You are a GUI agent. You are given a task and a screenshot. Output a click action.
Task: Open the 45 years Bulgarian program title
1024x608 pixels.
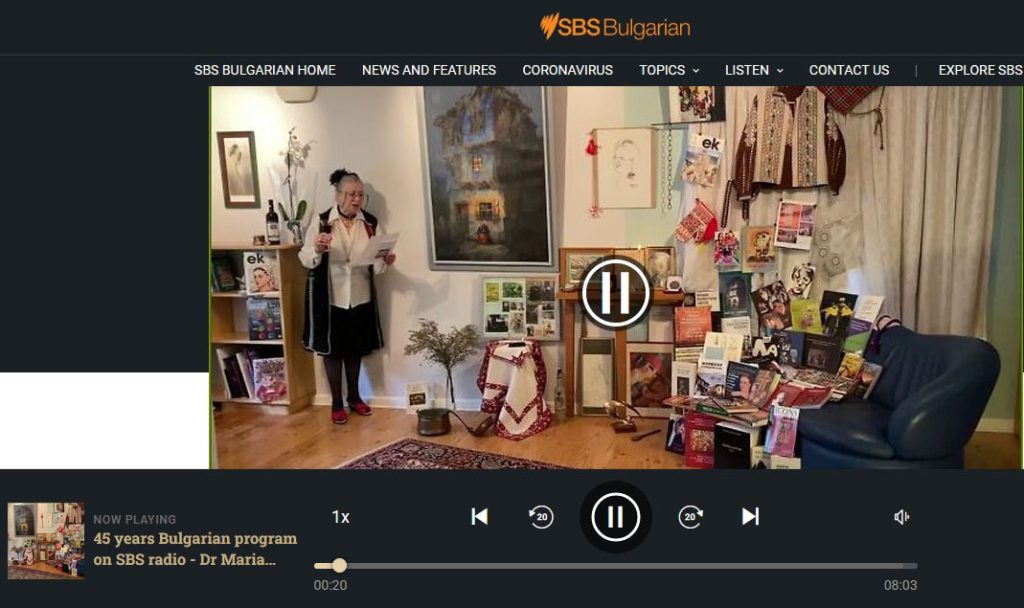tap(195, 549)
